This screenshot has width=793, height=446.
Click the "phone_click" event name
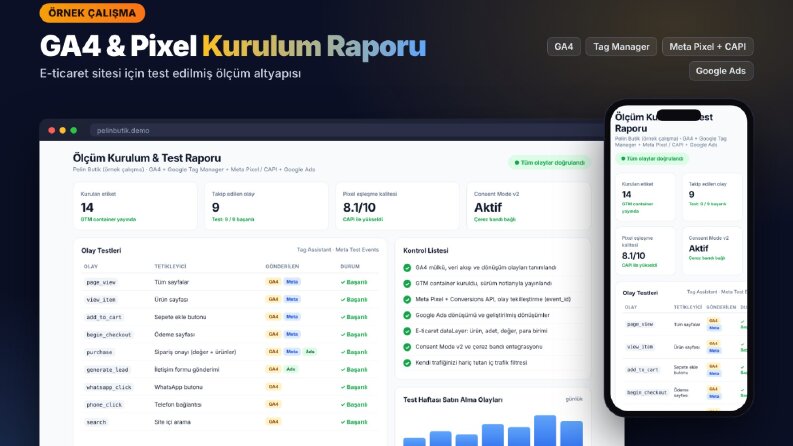(x=104, y=405)
